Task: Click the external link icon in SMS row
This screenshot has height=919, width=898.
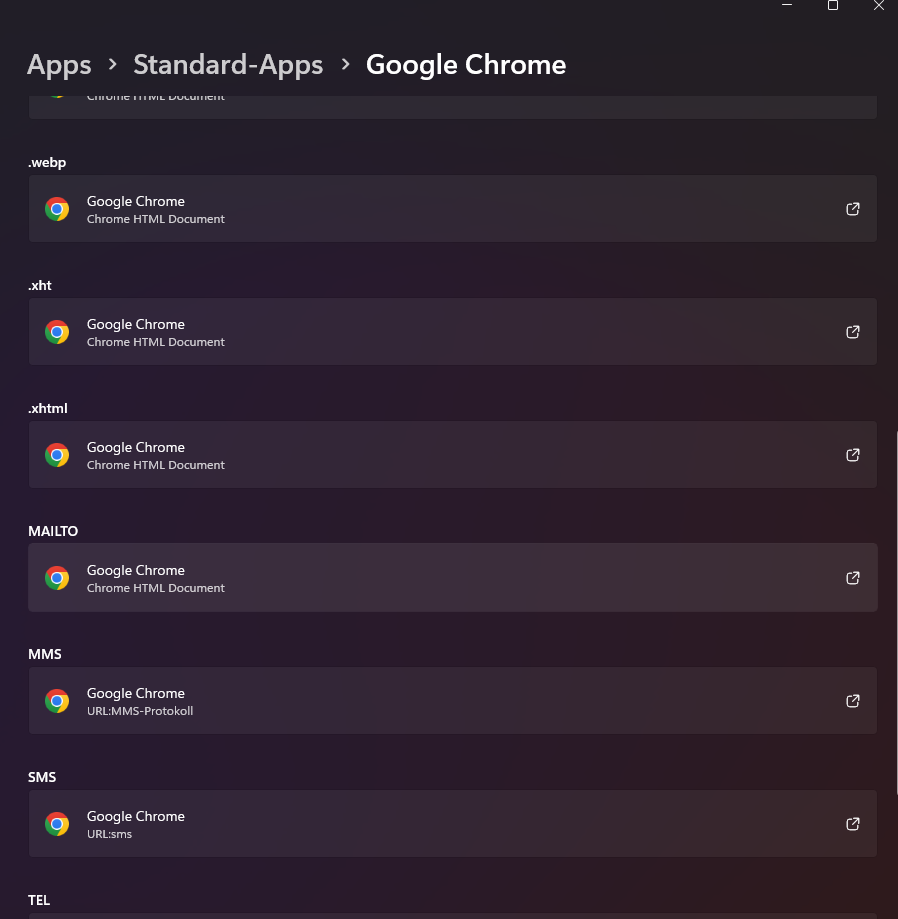Action: click(x=853, y=824)
